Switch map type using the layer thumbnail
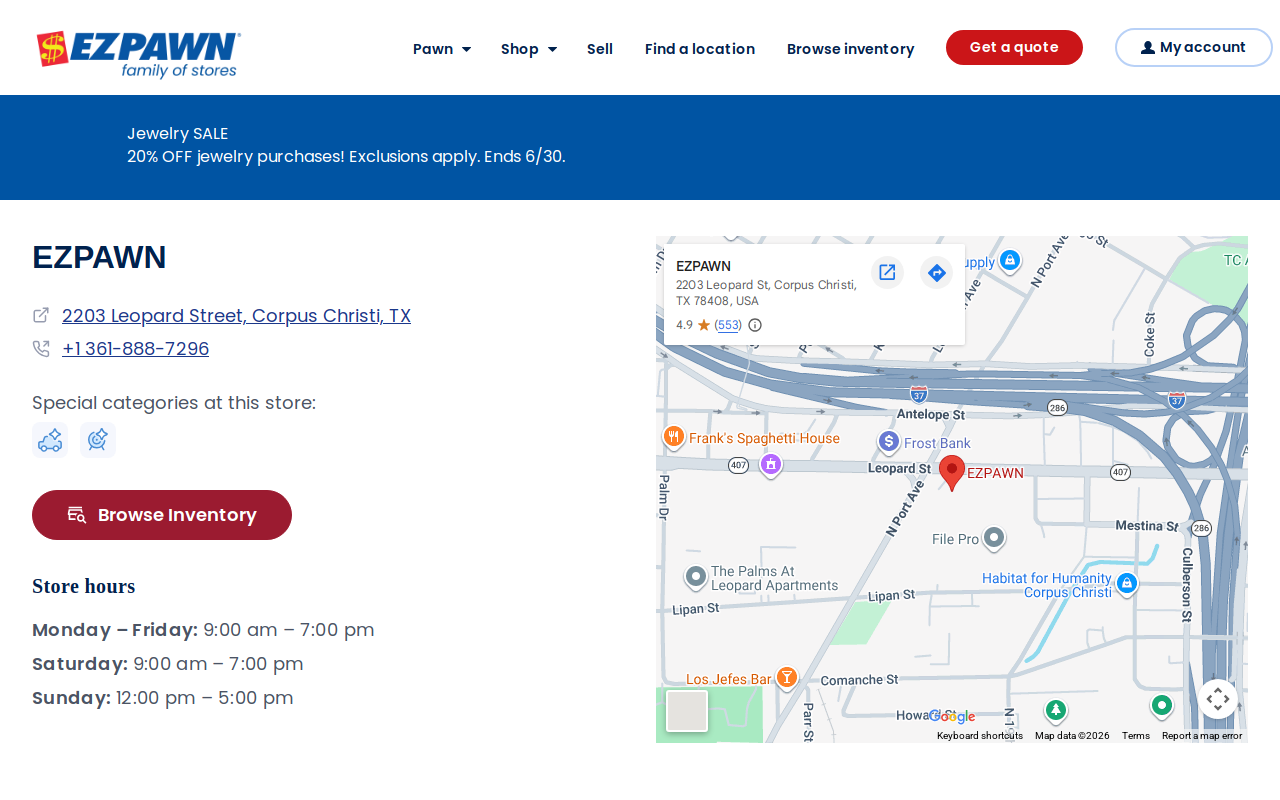 point(687,711)
